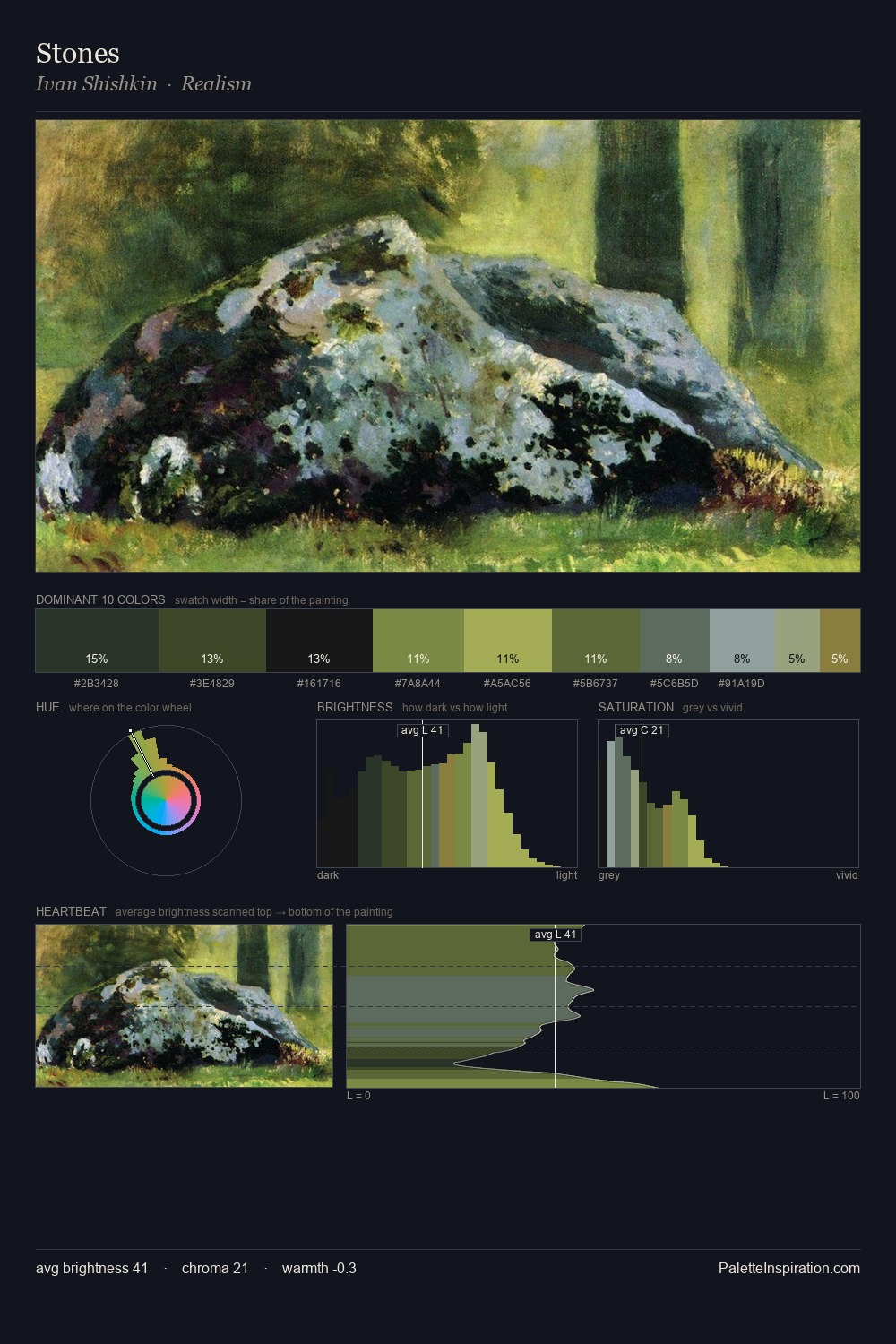The height and width of the screenshot is (1344, 896).
Task: Click 'avg brightness 41' in the footer
Action: pos(92,1268)
